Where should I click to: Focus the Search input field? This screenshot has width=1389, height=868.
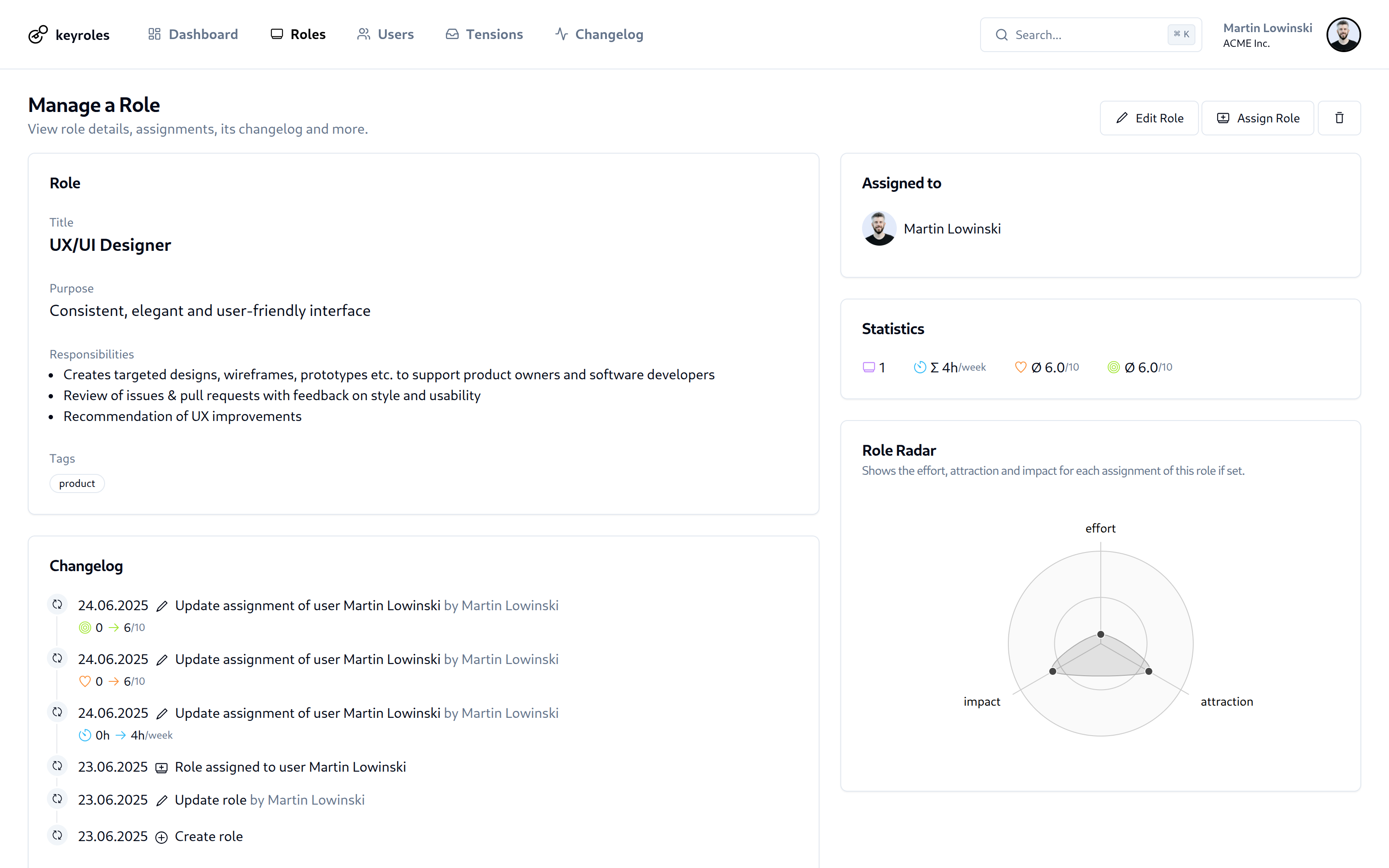click(1085, 34)
